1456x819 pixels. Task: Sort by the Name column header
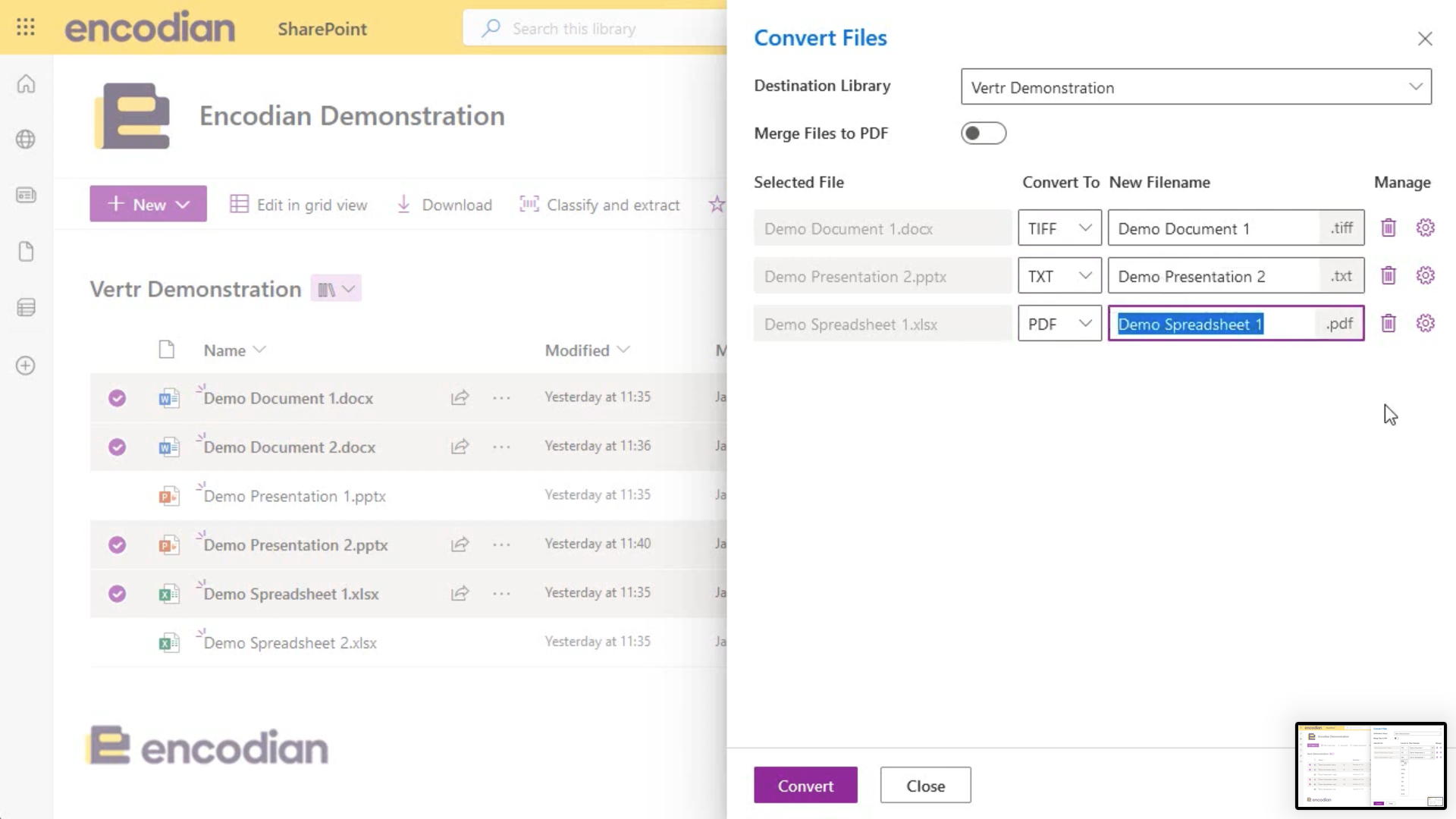pyautogui.click(x=234, y=350)
